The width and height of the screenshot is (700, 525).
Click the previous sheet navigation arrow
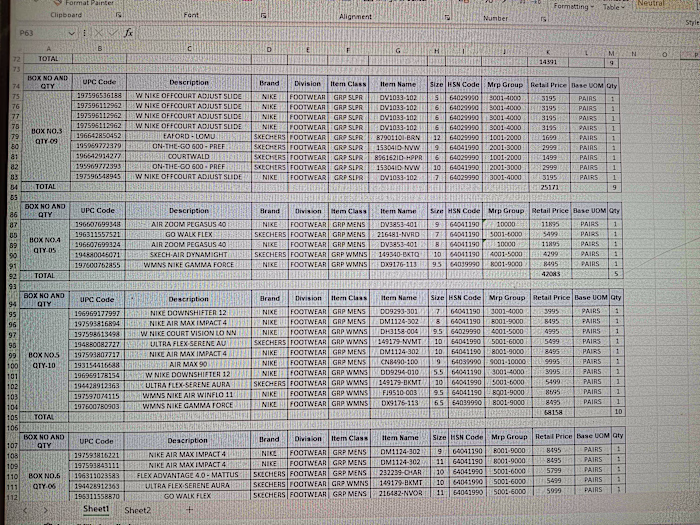[x=25, y=510]
